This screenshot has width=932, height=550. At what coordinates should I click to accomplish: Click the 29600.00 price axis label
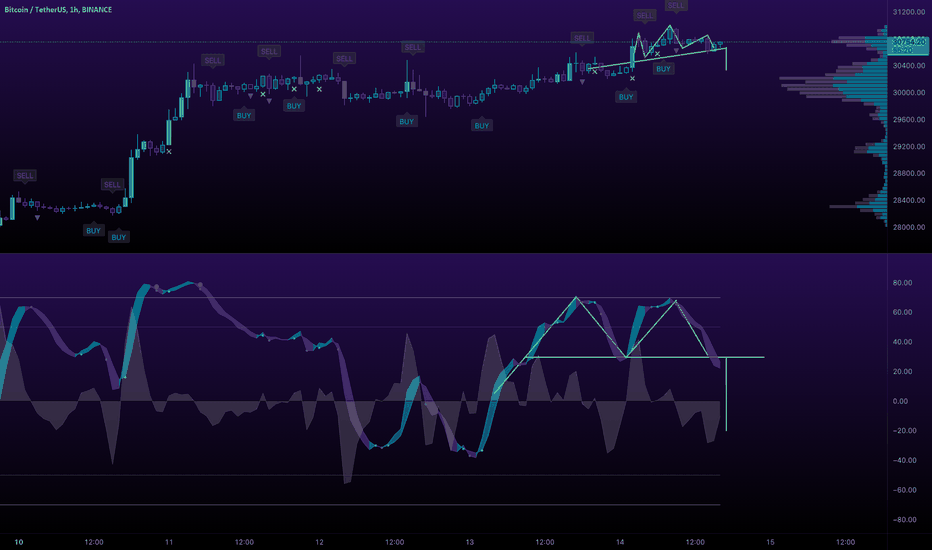(909, 120)
